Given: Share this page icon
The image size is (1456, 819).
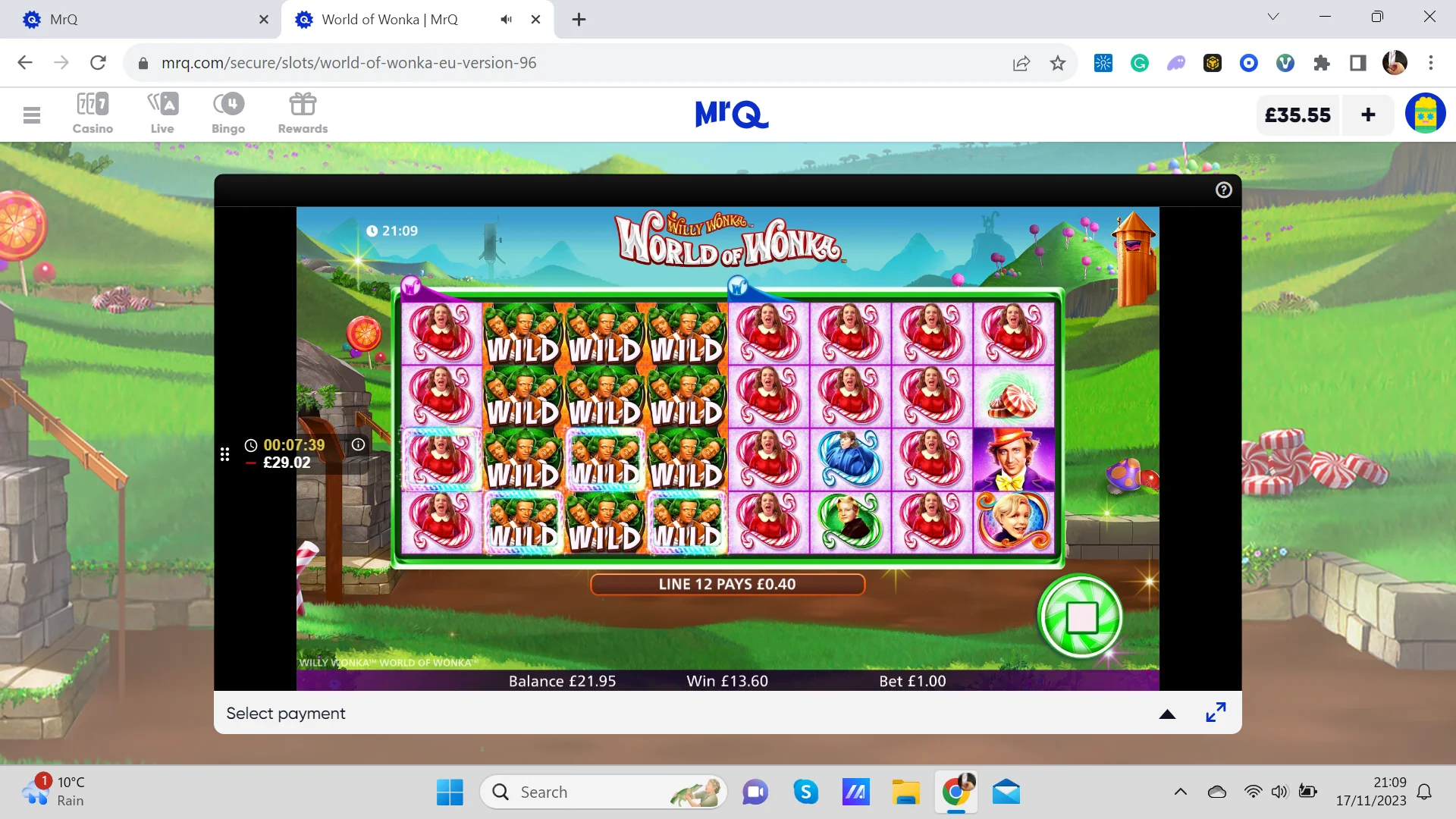Looking at the screenshot, I should [1021, 63].
